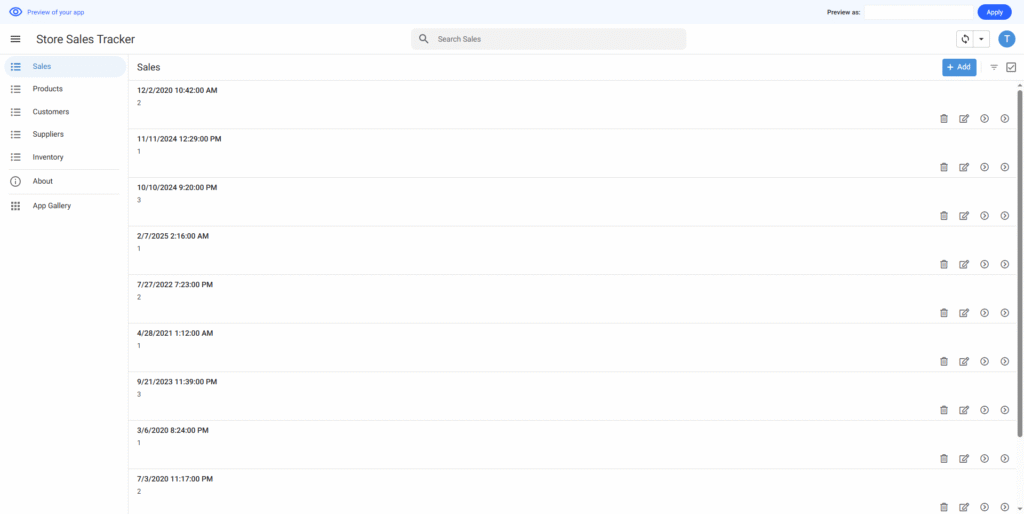Click the Apply button

[x=994, y=12]
